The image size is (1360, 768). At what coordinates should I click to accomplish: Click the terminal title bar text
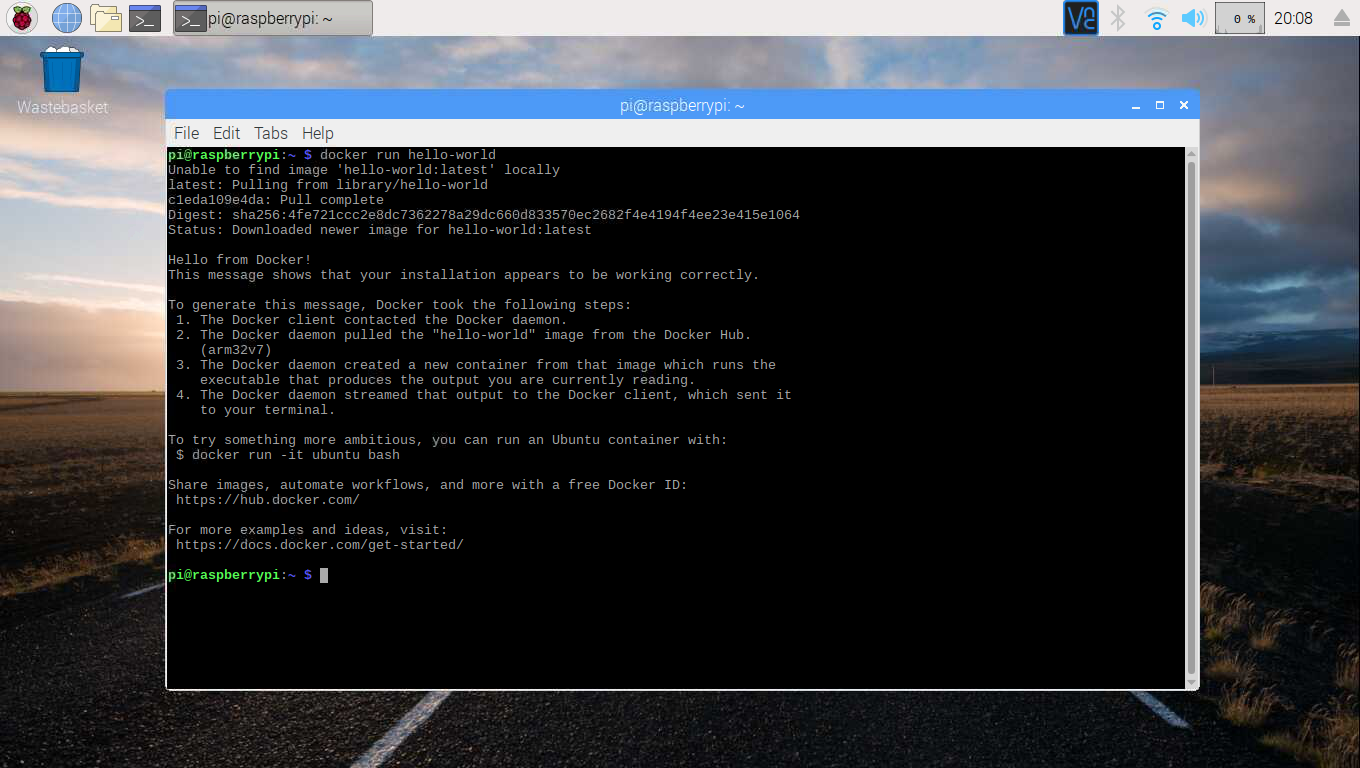[682, 105]
